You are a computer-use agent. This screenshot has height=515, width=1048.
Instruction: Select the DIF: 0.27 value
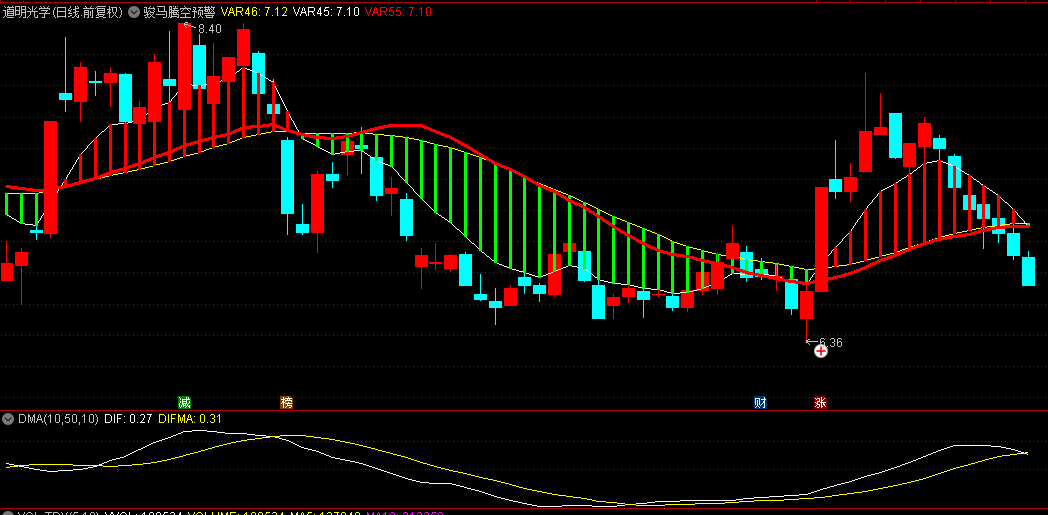[128, 419]
